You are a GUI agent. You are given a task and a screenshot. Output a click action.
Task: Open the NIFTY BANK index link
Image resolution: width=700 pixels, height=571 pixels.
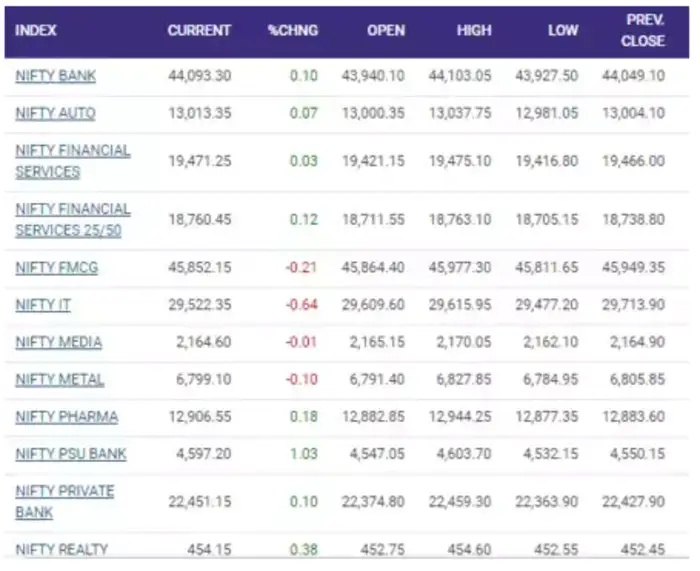point(55,76)
